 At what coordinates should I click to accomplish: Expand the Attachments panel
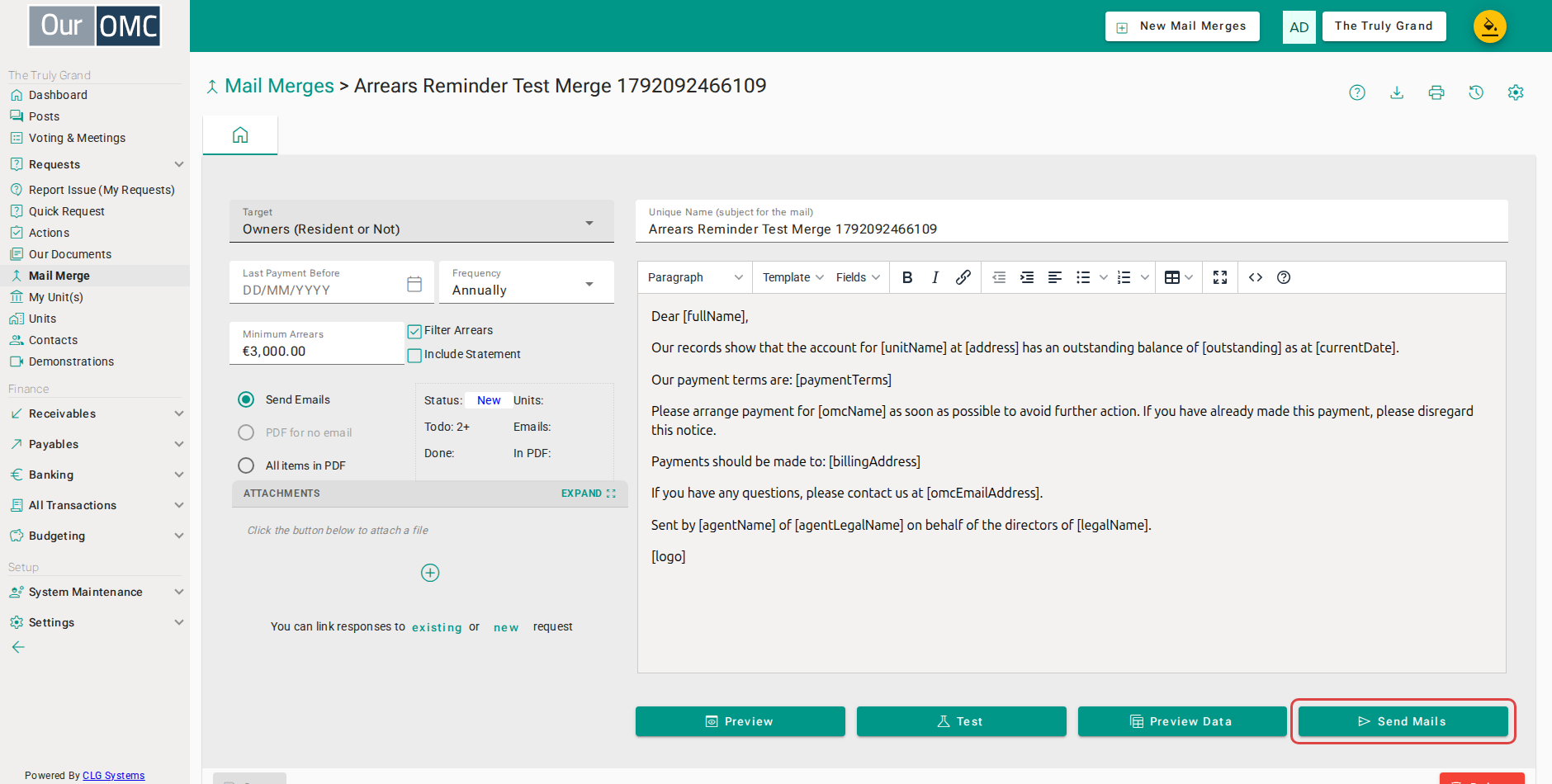pos(589,494)
